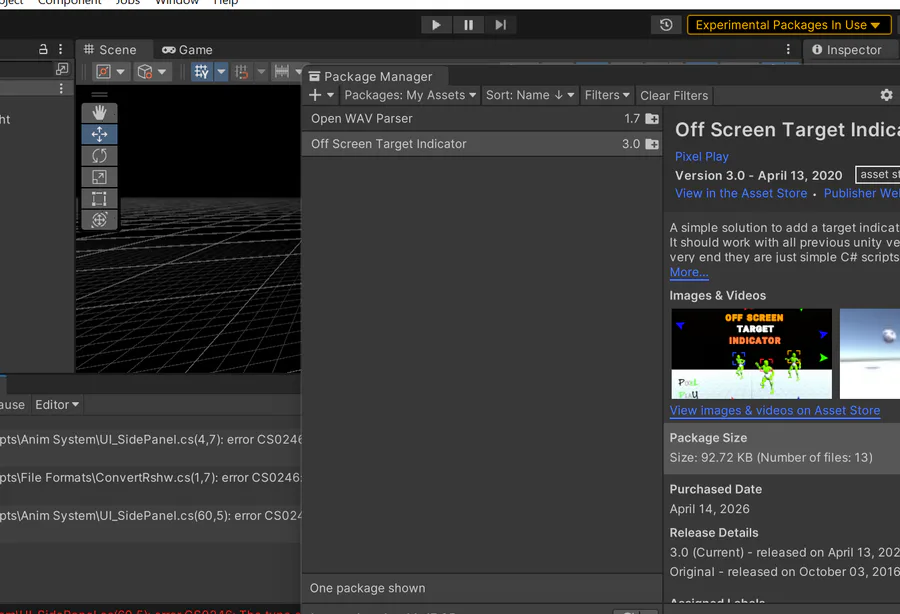
Task: Open the Pixel Play publisher link
Action: point(701,157)
